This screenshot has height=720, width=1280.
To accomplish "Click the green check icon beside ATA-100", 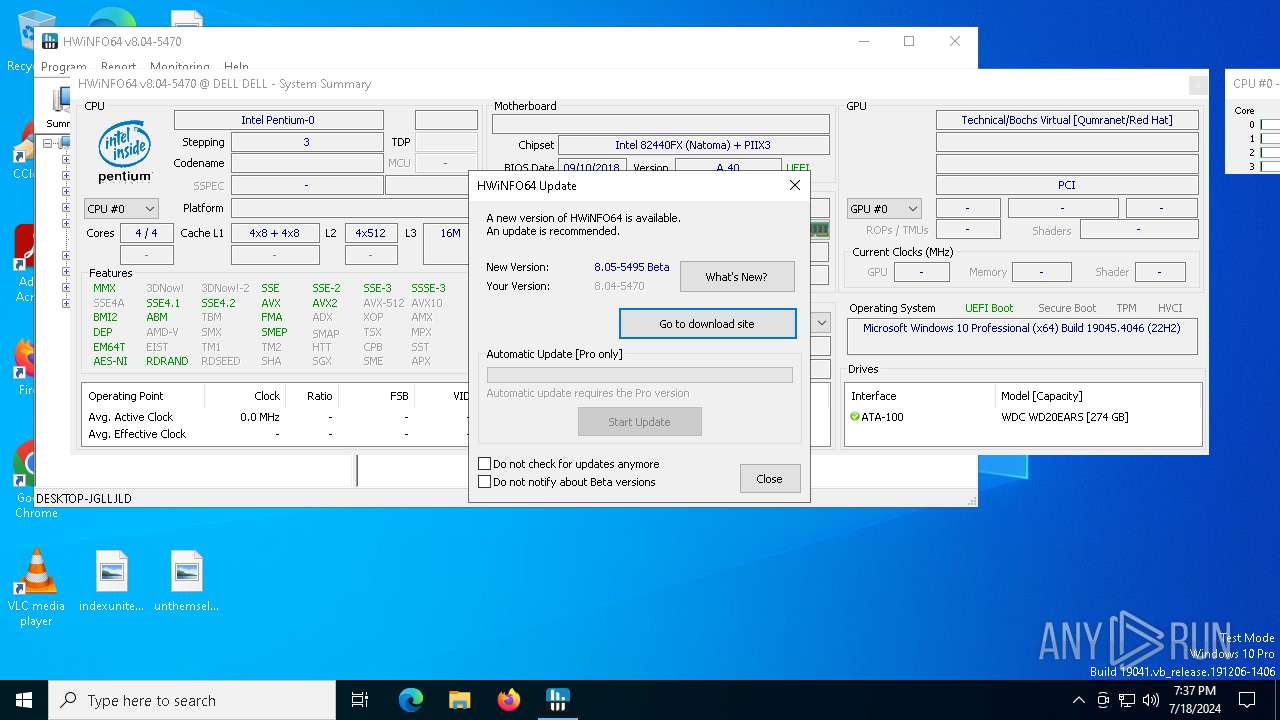I will 855,417.
